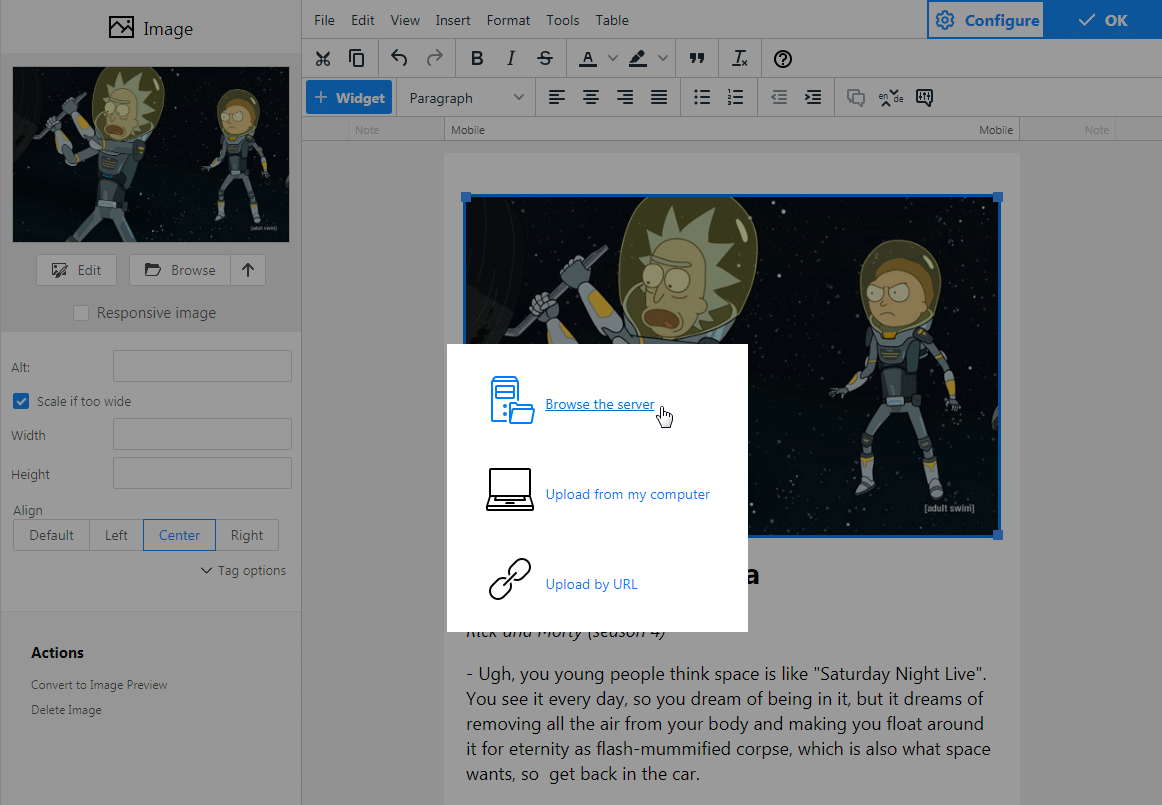Click the Configure button
1162x805 pixels.
coord(986,20)
